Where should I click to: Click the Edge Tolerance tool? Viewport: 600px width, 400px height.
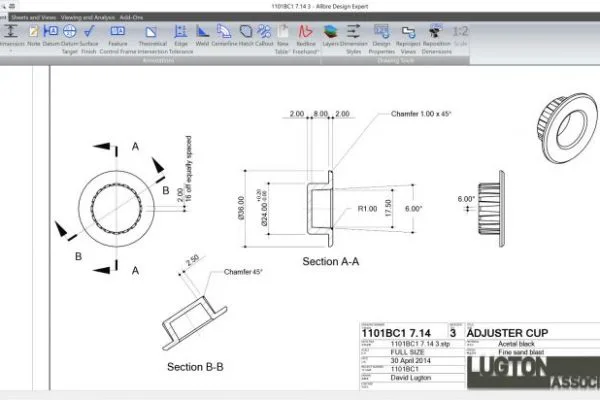click(x=181, y=39)
